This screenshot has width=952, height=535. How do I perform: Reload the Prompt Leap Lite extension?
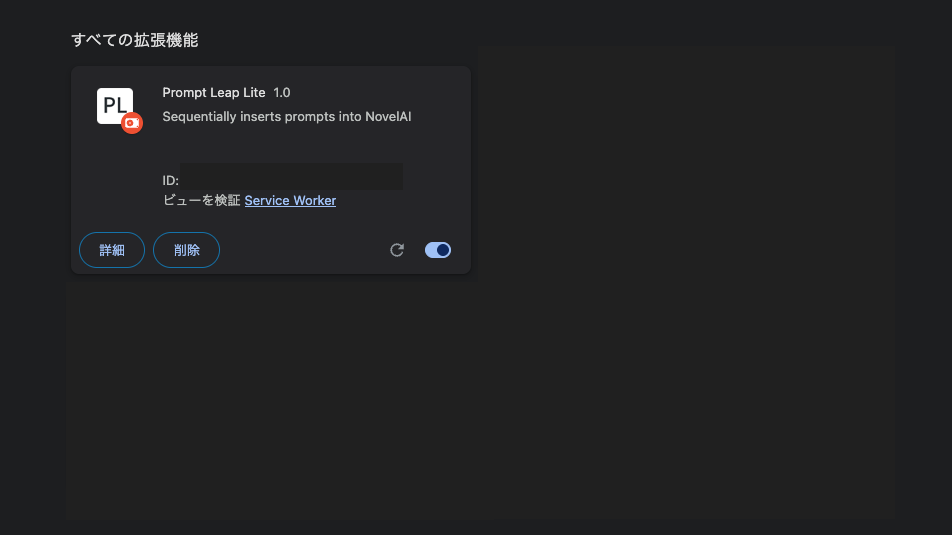[x=397, y=250]
